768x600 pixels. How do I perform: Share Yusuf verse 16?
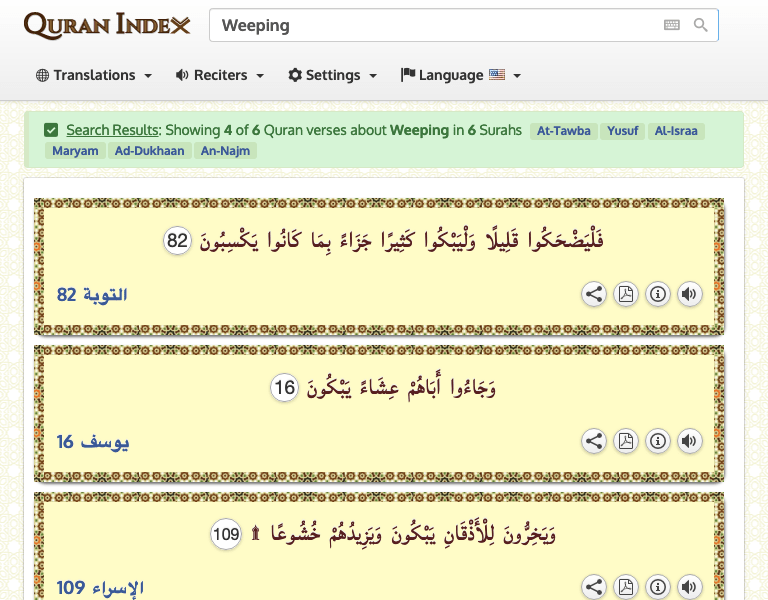point(594,441)
